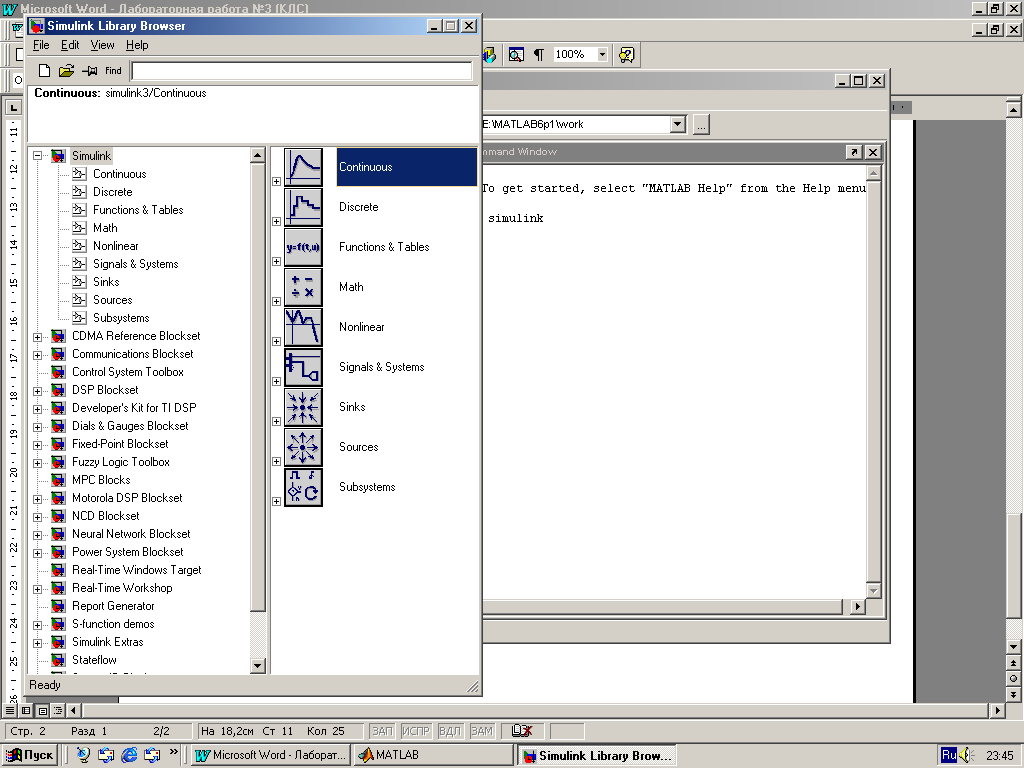Select Nonlinear in the library tree
The height and width of the screenshot is (768, 1024).
click(x=116, y=246)
